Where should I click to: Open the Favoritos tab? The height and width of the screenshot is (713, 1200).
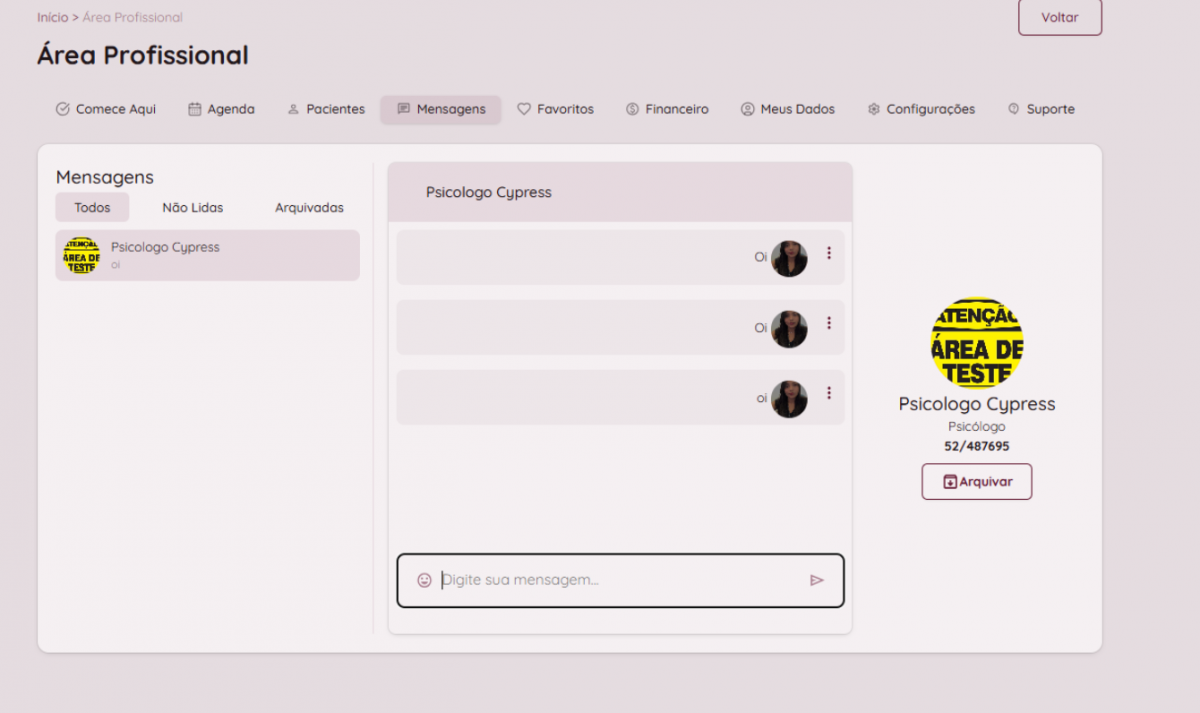555,109
